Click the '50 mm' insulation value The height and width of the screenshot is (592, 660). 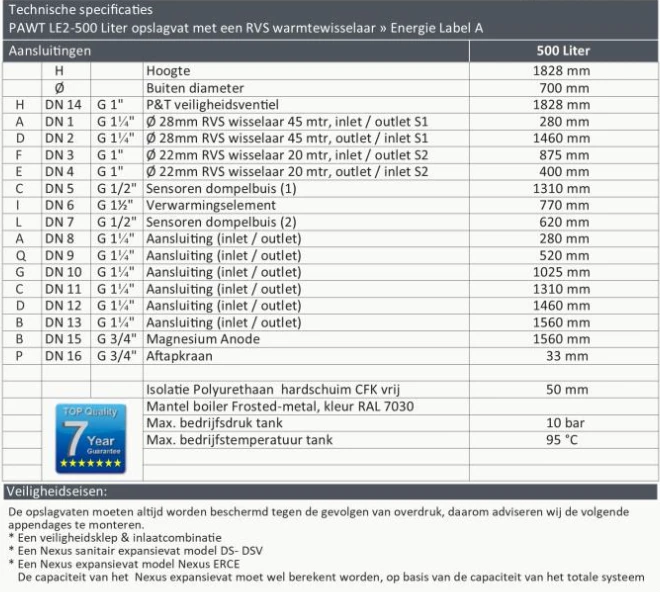(567, 389)
